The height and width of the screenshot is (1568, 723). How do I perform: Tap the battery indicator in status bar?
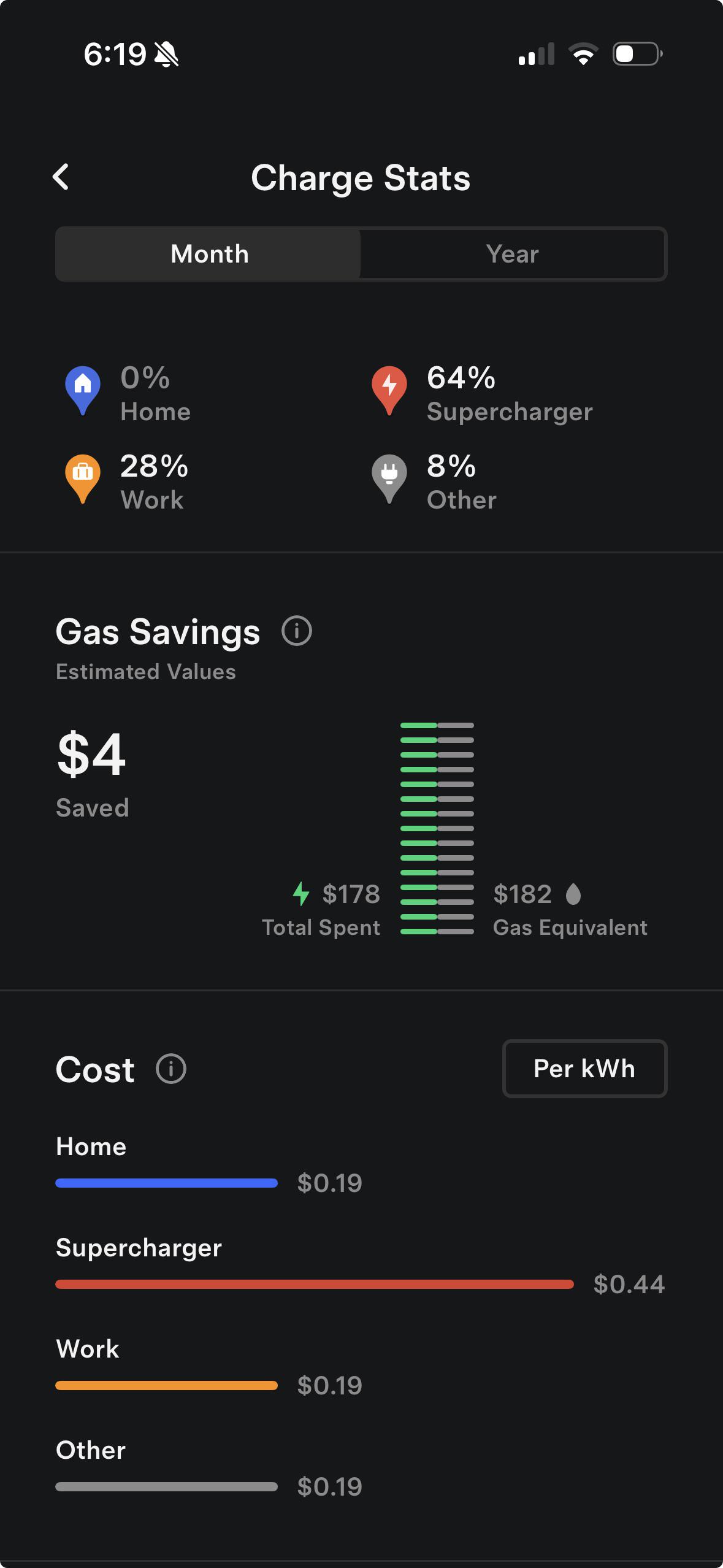(637, 54)
